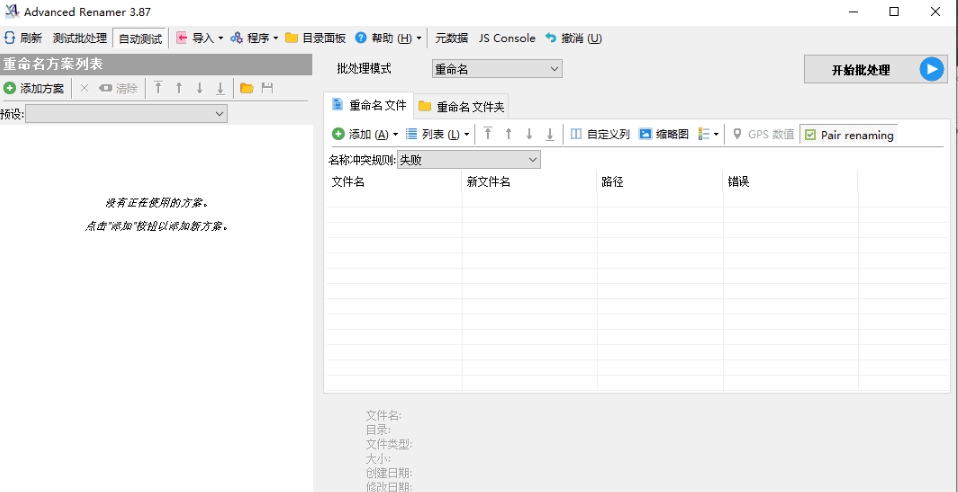Click the 撤消 (U) undo button
Image resolution: width=958 pixels, height=492 pixels.
[573, 38]
